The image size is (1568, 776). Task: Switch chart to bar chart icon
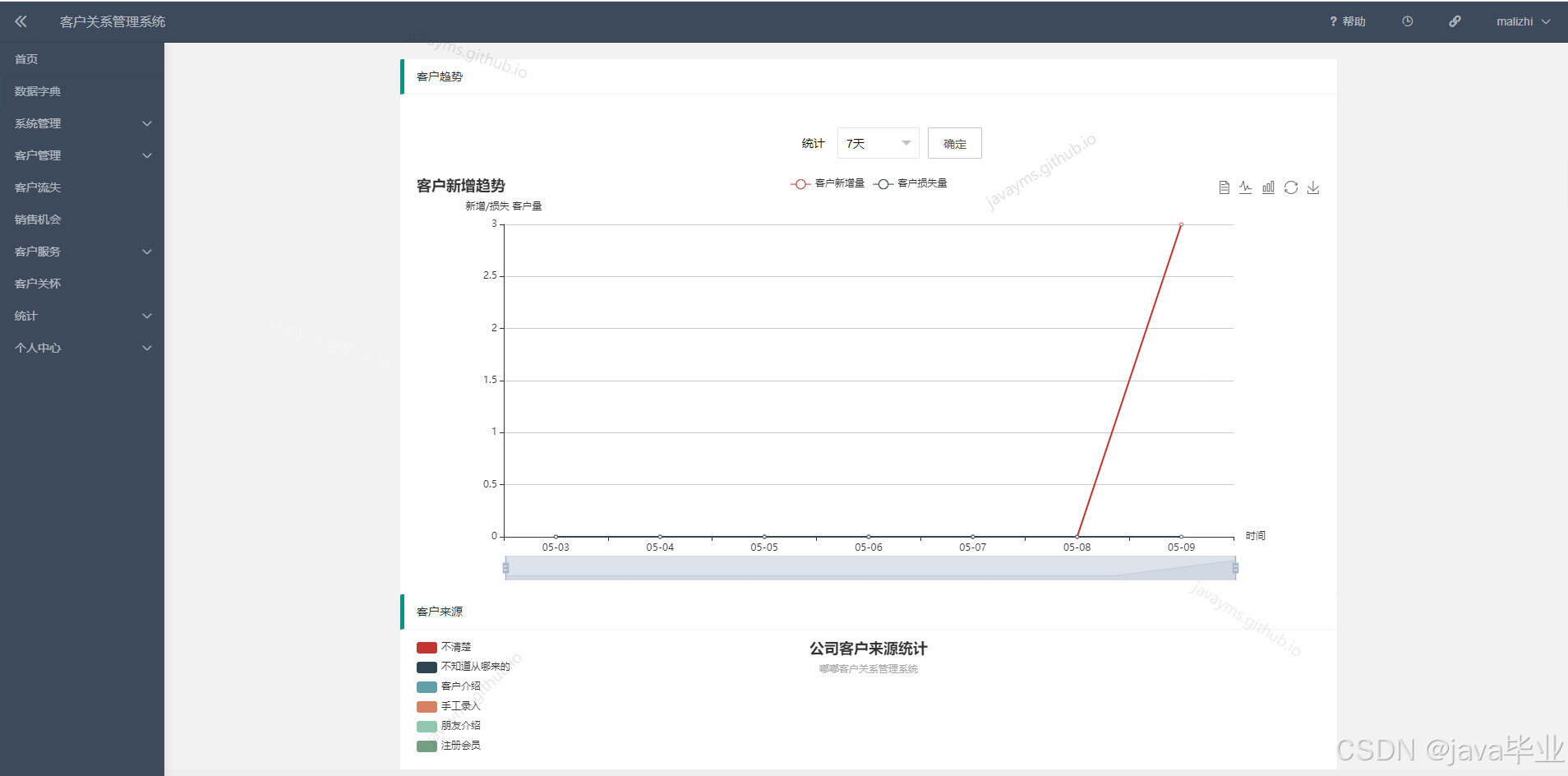point(1267,187)
